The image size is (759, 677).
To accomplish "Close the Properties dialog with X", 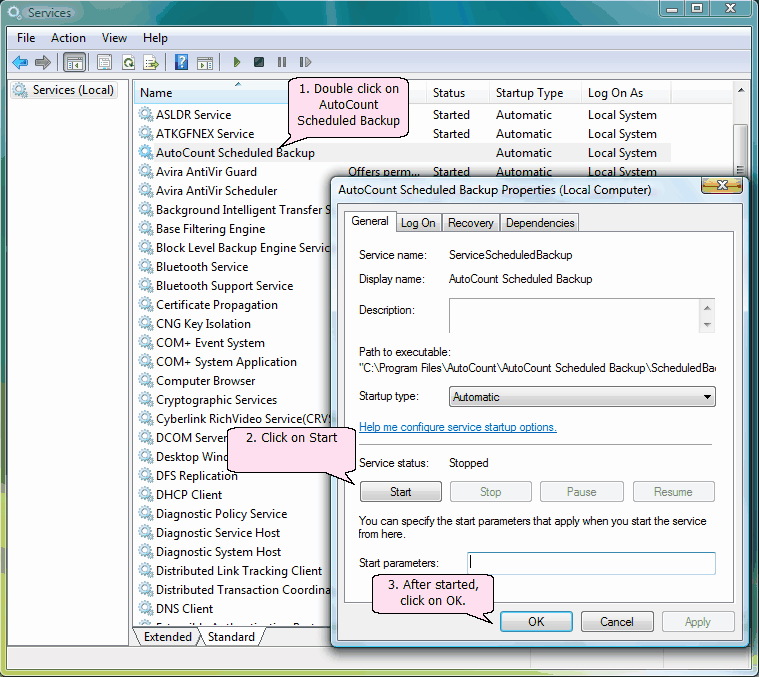I will coord(722,185).
